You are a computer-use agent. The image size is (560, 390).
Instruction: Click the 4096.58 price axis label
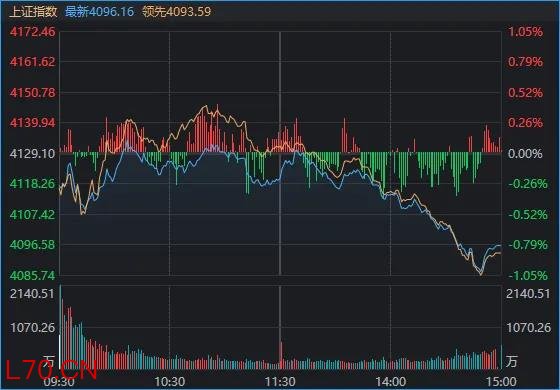tap(32, 245)
